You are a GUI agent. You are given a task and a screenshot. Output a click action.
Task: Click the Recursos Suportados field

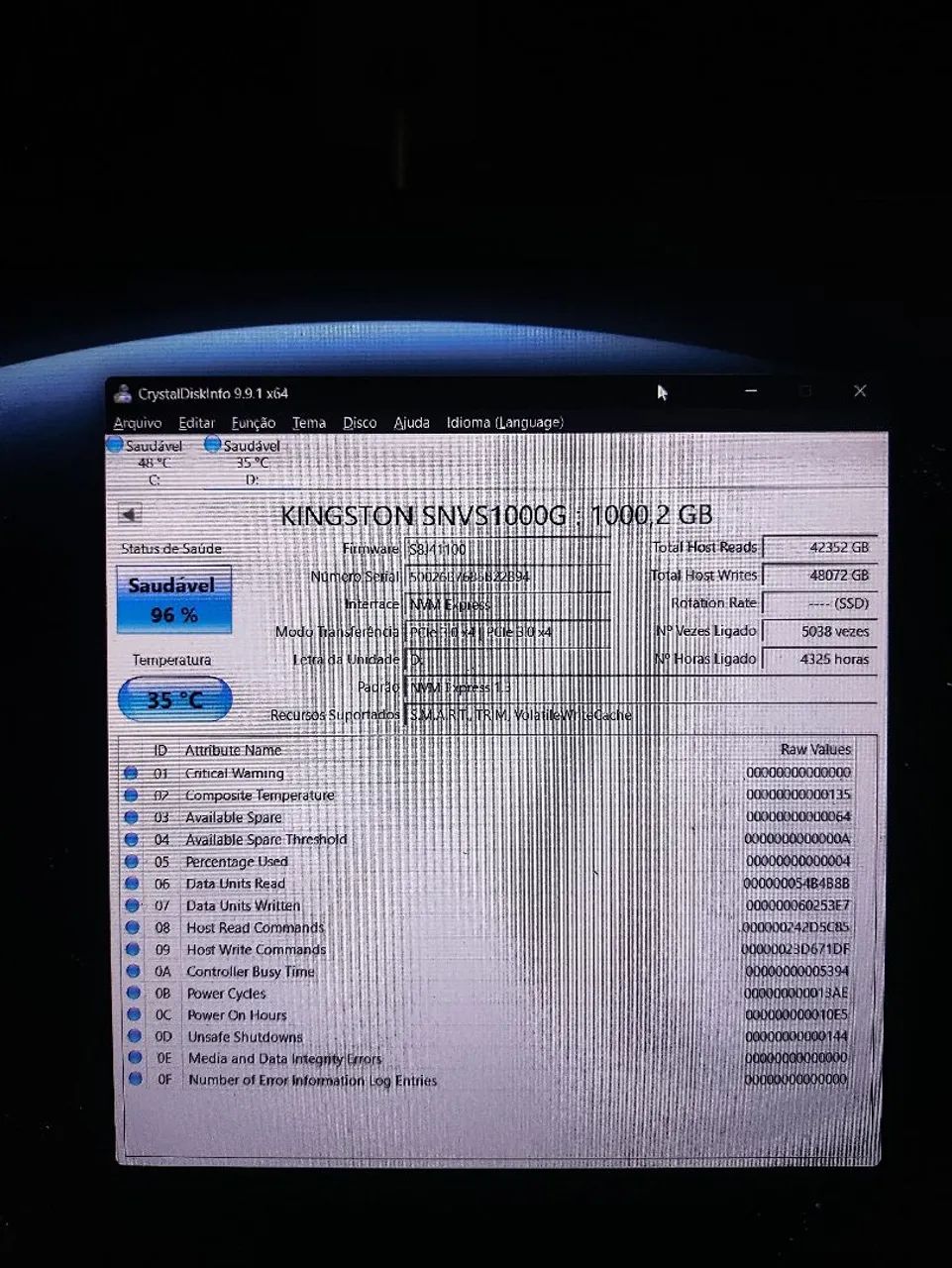[x=640, y=715]
